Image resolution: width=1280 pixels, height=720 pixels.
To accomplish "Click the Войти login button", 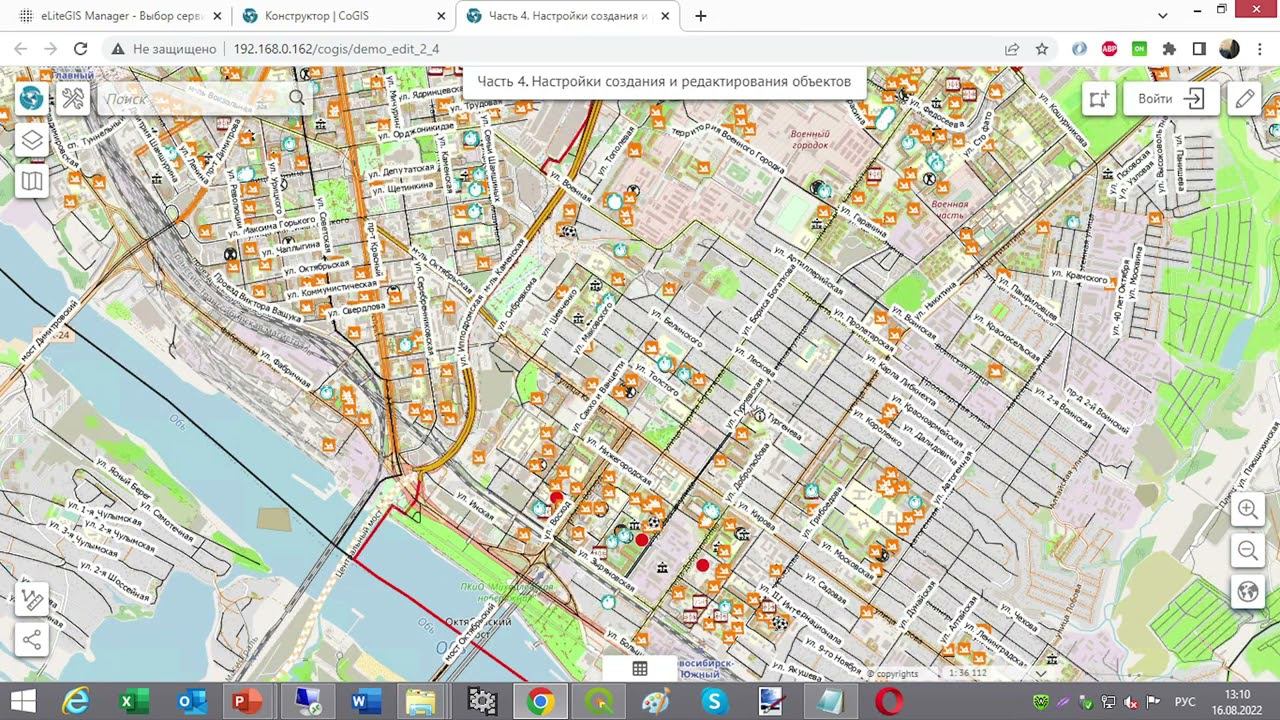I will [x=1170, y=99].
